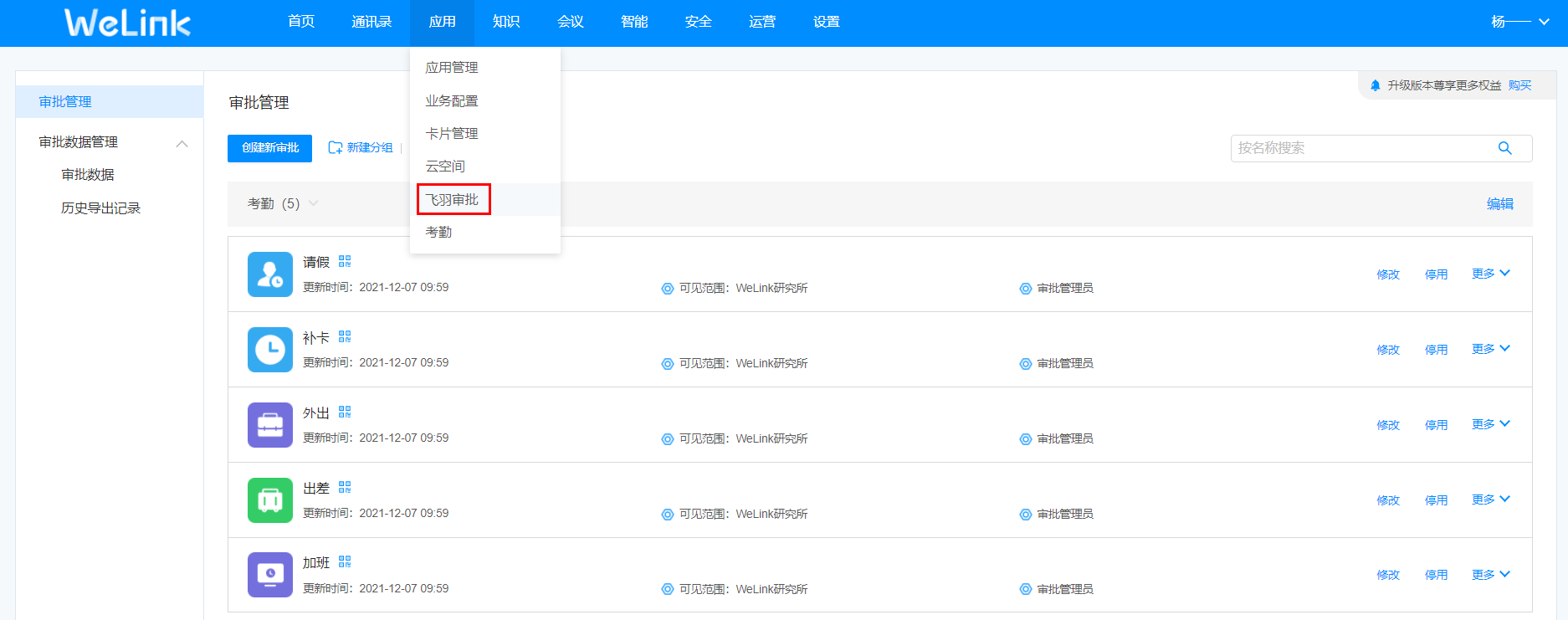The width and height of the screenshot is (1568, 620).
Task: Click 编辑 for the 考勤 group
Action: tap(1500, 204)
